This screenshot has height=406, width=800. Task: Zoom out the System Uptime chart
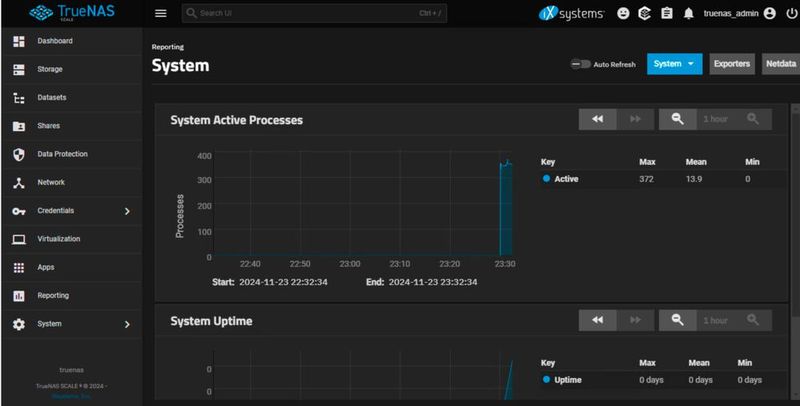pos(677,320)
